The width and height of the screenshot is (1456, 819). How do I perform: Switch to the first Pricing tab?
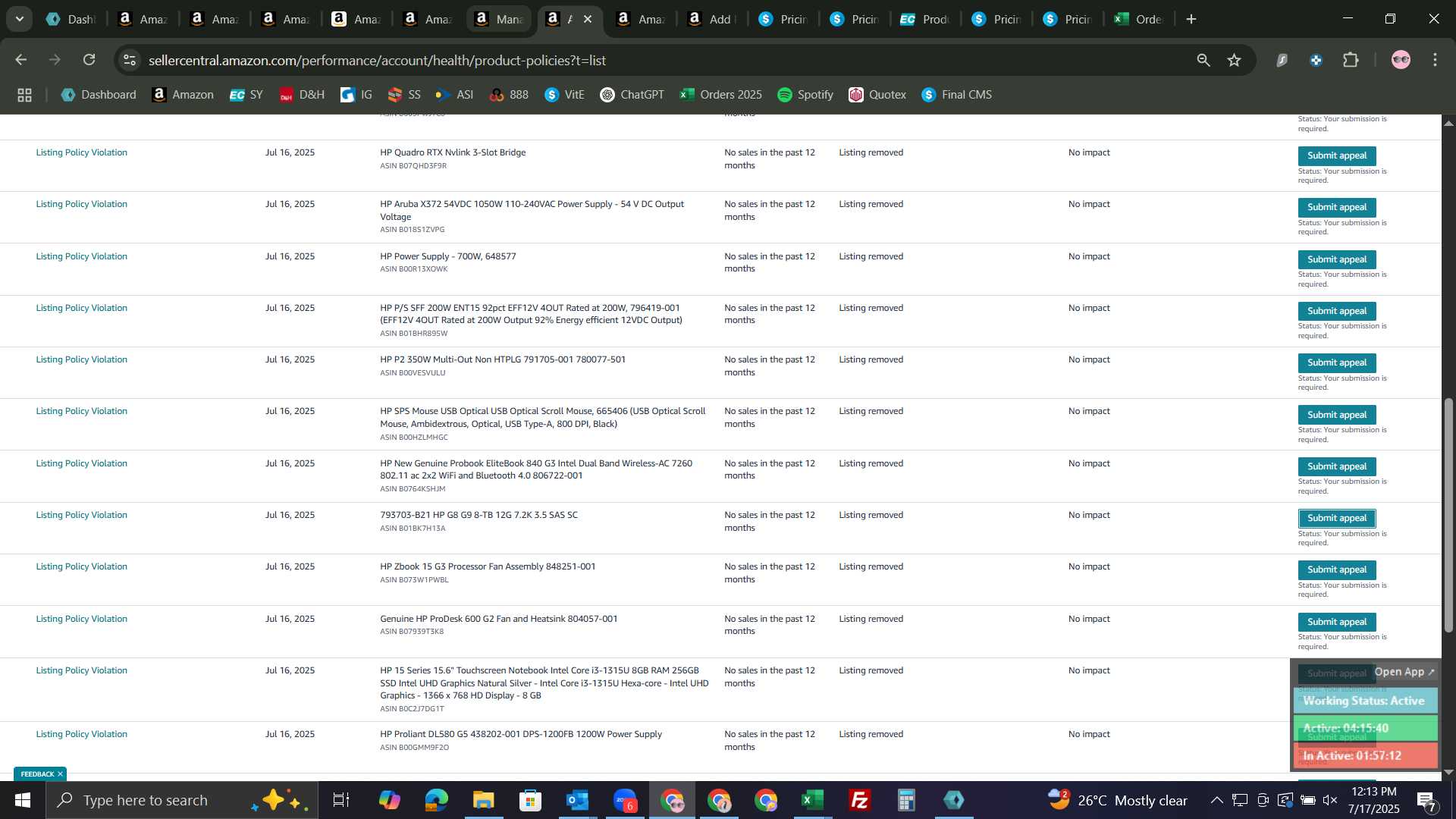pos(783,19)
